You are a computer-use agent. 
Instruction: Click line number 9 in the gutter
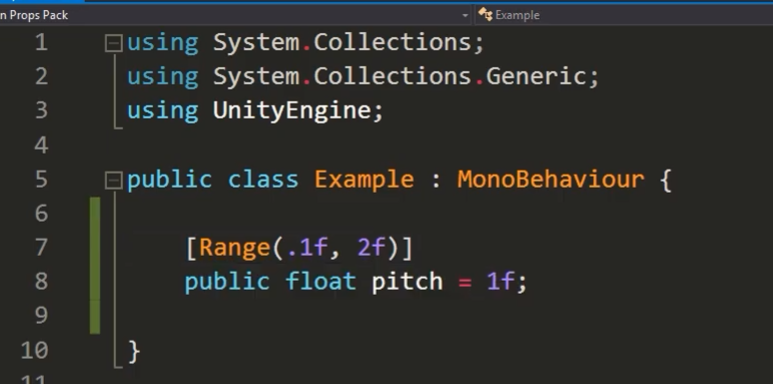click(x=41, y=315)
